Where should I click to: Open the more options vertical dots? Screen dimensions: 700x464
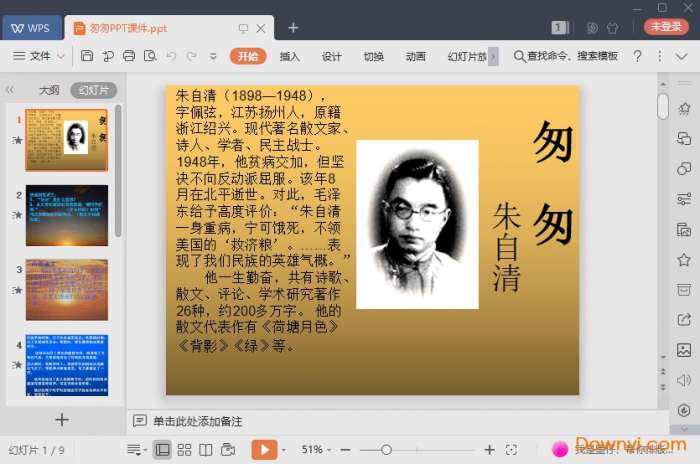(659, 56)
